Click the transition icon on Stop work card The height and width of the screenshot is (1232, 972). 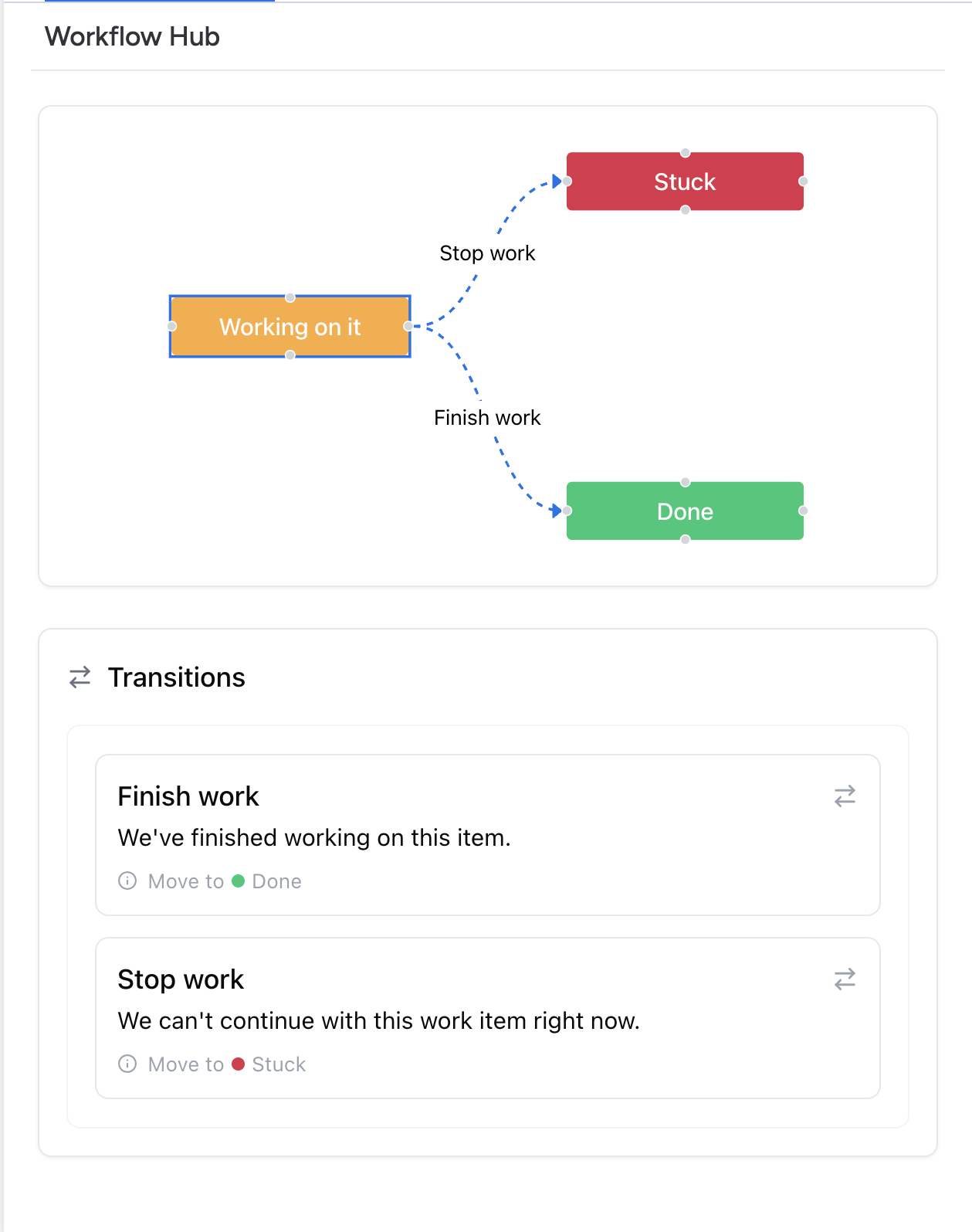click(x=845, y=979)
